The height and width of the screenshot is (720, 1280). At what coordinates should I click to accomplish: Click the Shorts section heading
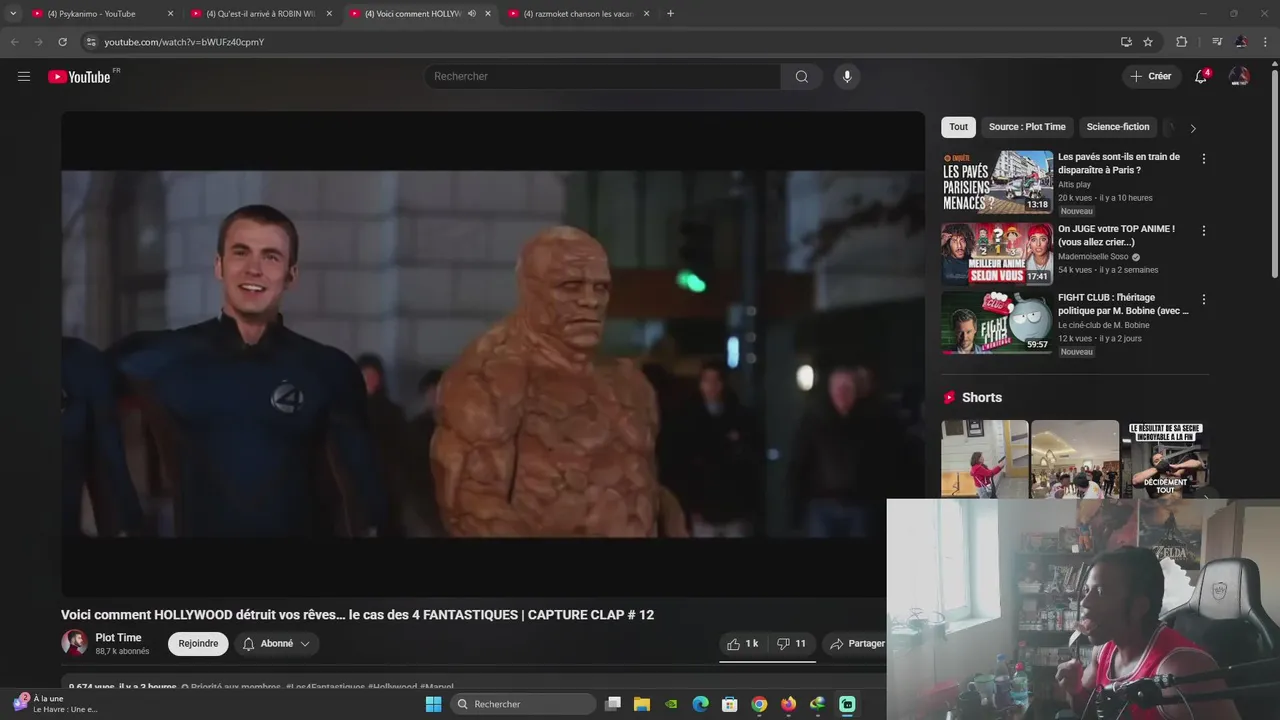[981, 397]
